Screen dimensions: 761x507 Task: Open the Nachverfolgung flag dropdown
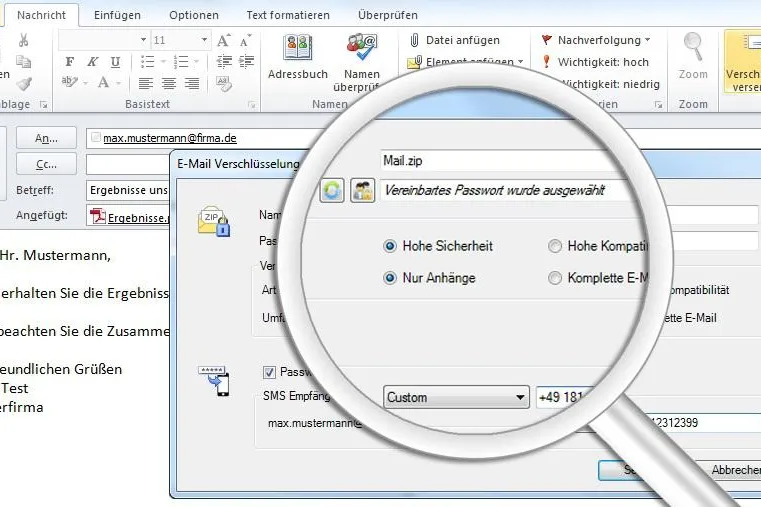(x=595, y=40)
